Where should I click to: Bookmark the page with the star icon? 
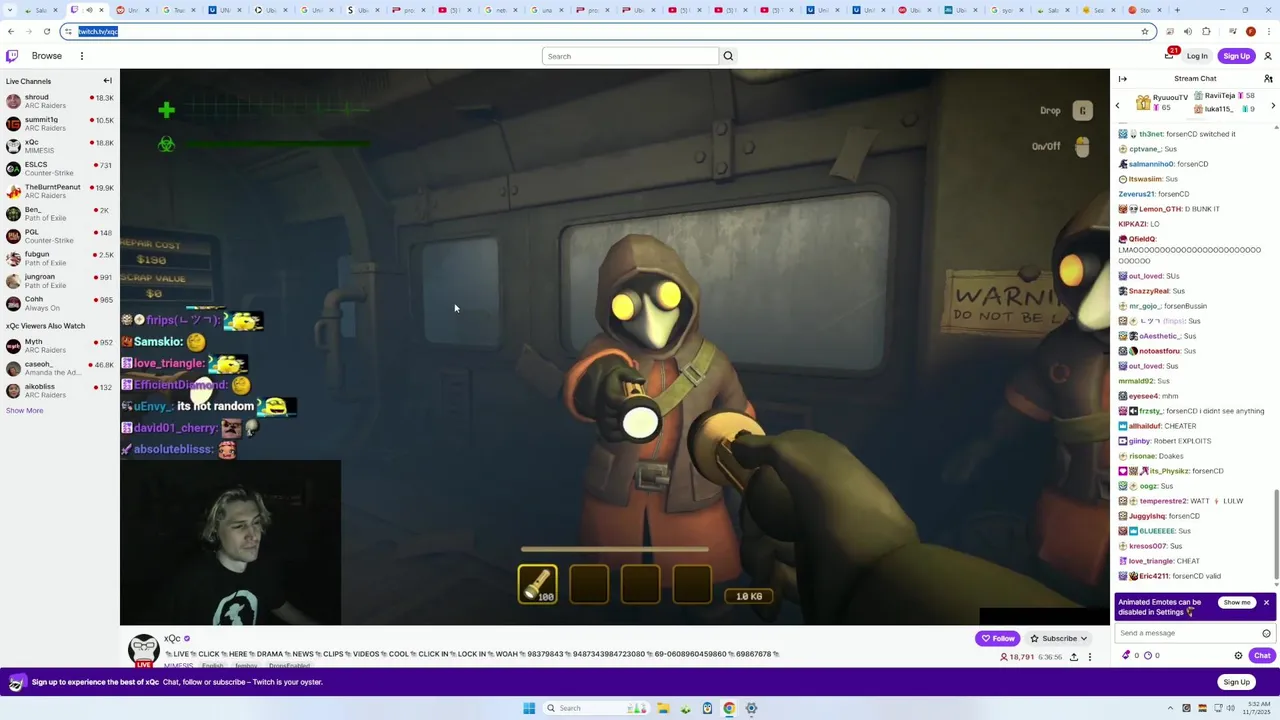coord(1145,31)
